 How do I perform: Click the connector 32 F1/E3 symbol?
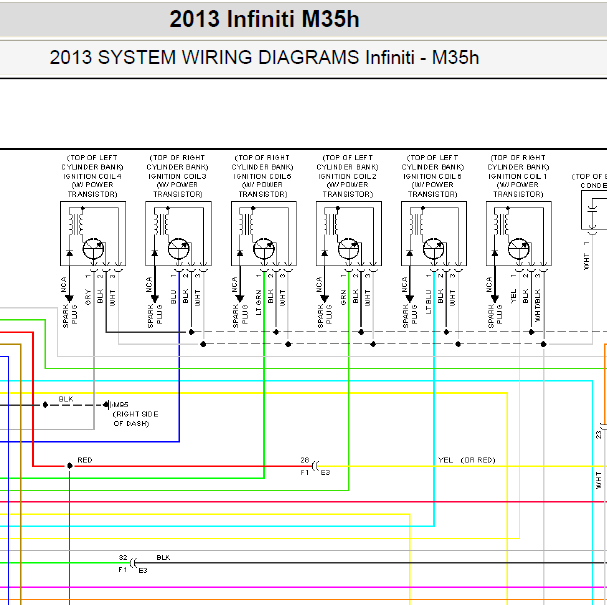pyautogui.click(x=133, y=564)
